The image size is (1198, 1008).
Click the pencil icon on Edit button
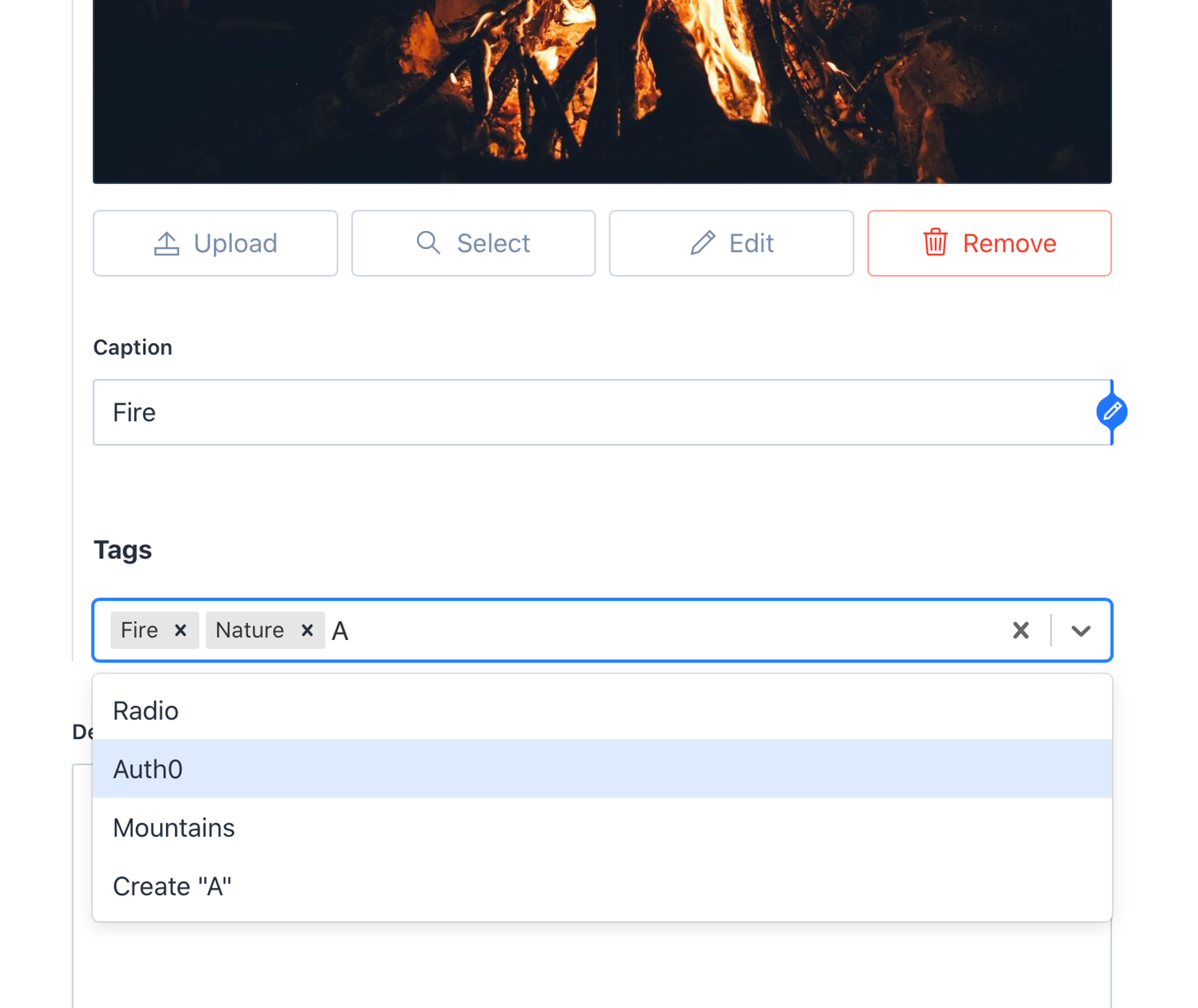(x=702, y=243)
